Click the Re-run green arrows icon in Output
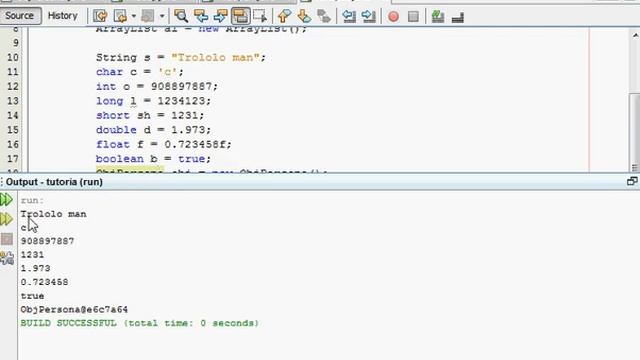Image resolution: width=640 pixels, height=360 pixels. 6,200
